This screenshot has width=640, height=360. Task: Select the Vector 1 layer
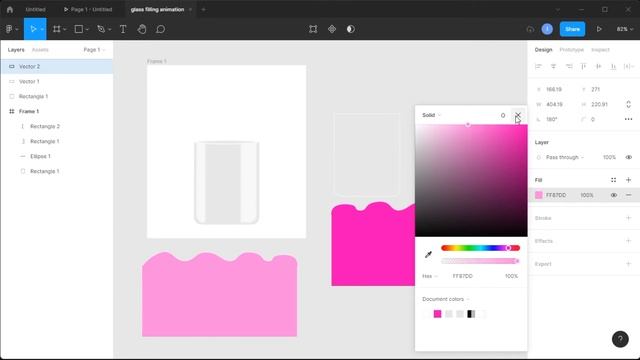tap(57, 82)
